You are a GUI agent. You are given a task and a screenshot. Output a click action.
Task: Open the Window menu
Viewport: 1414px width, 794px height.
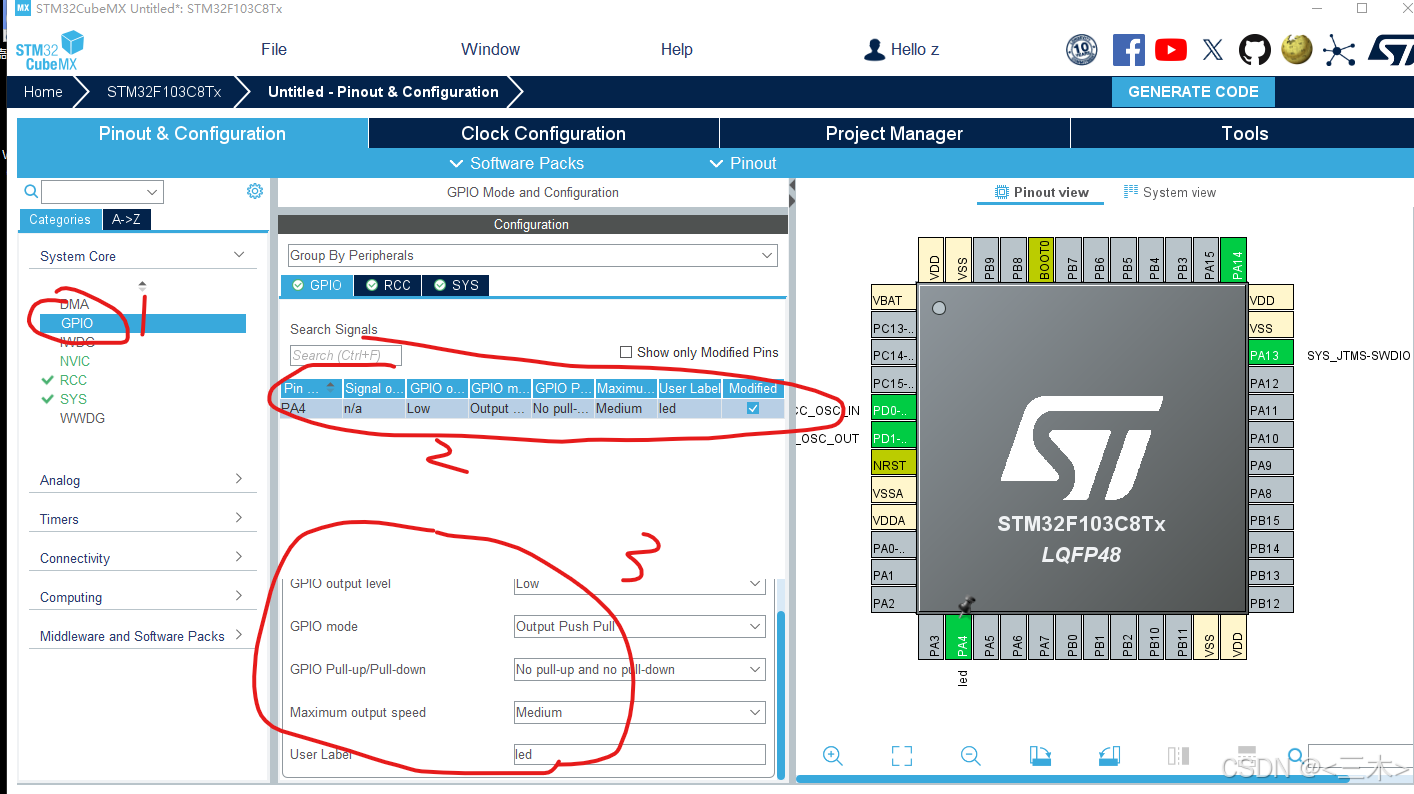point(490,49)
